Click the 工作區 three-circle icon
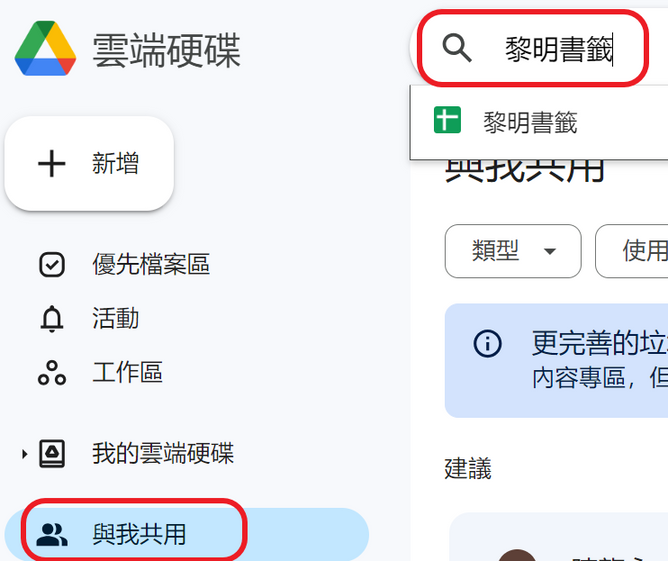The image size is (668, 561). (52, 373)
